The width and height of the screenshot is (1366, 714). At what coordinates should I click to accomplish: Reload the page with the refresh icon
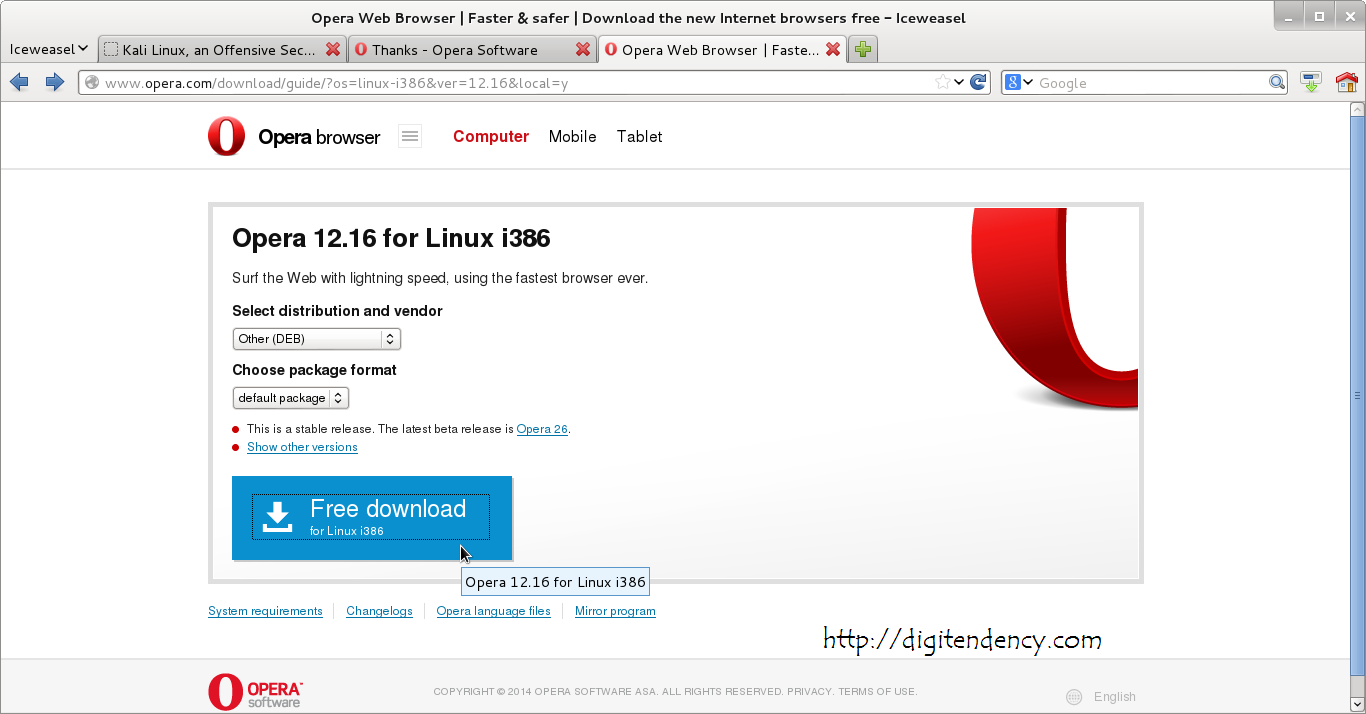pyautogui.click(x=978, y=82)
